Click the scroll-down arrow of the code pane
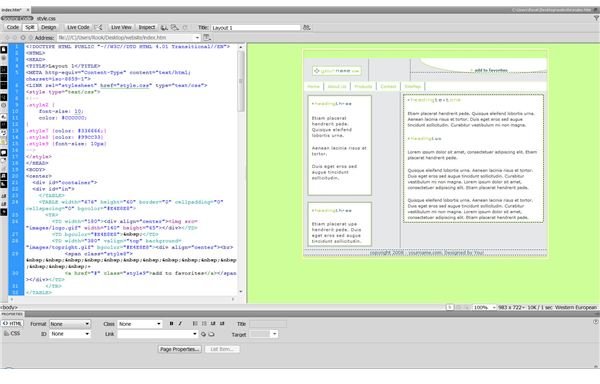 (241, 292)
